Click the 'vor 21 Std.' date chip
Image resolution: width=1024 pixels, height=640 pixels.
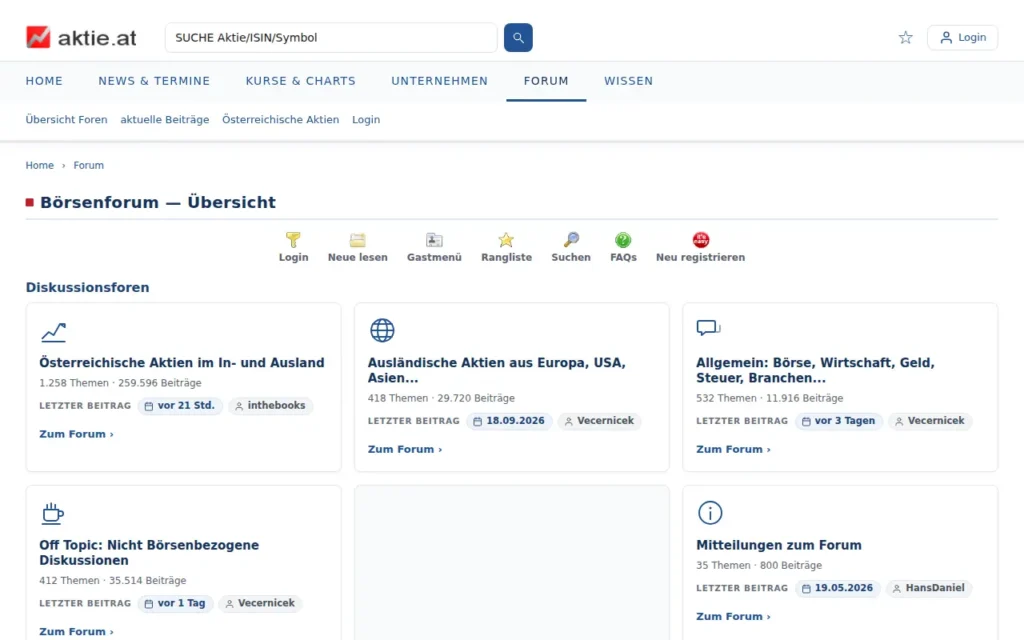(180, 406)
